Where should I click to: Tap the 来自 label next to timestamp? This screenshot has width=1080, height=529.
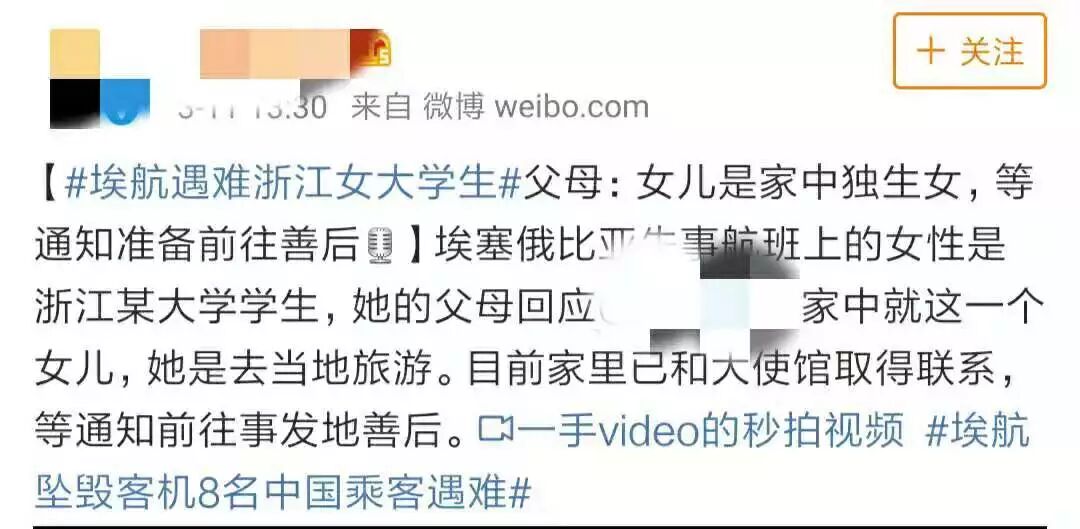(381, 107)
